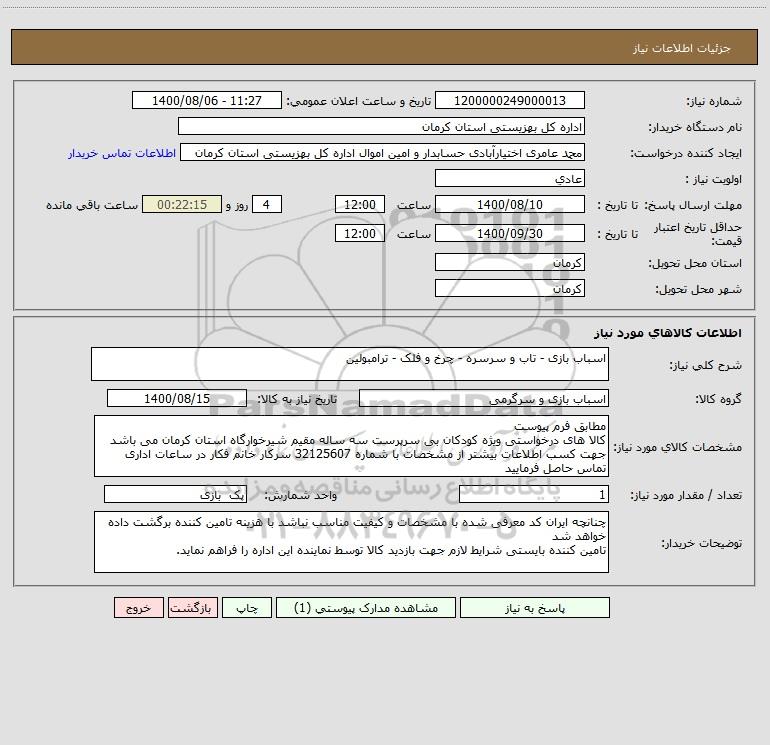Click the شرح کلی نیاز text box
The height and width of the screenshot is (745, 770).
pos(350,364)
